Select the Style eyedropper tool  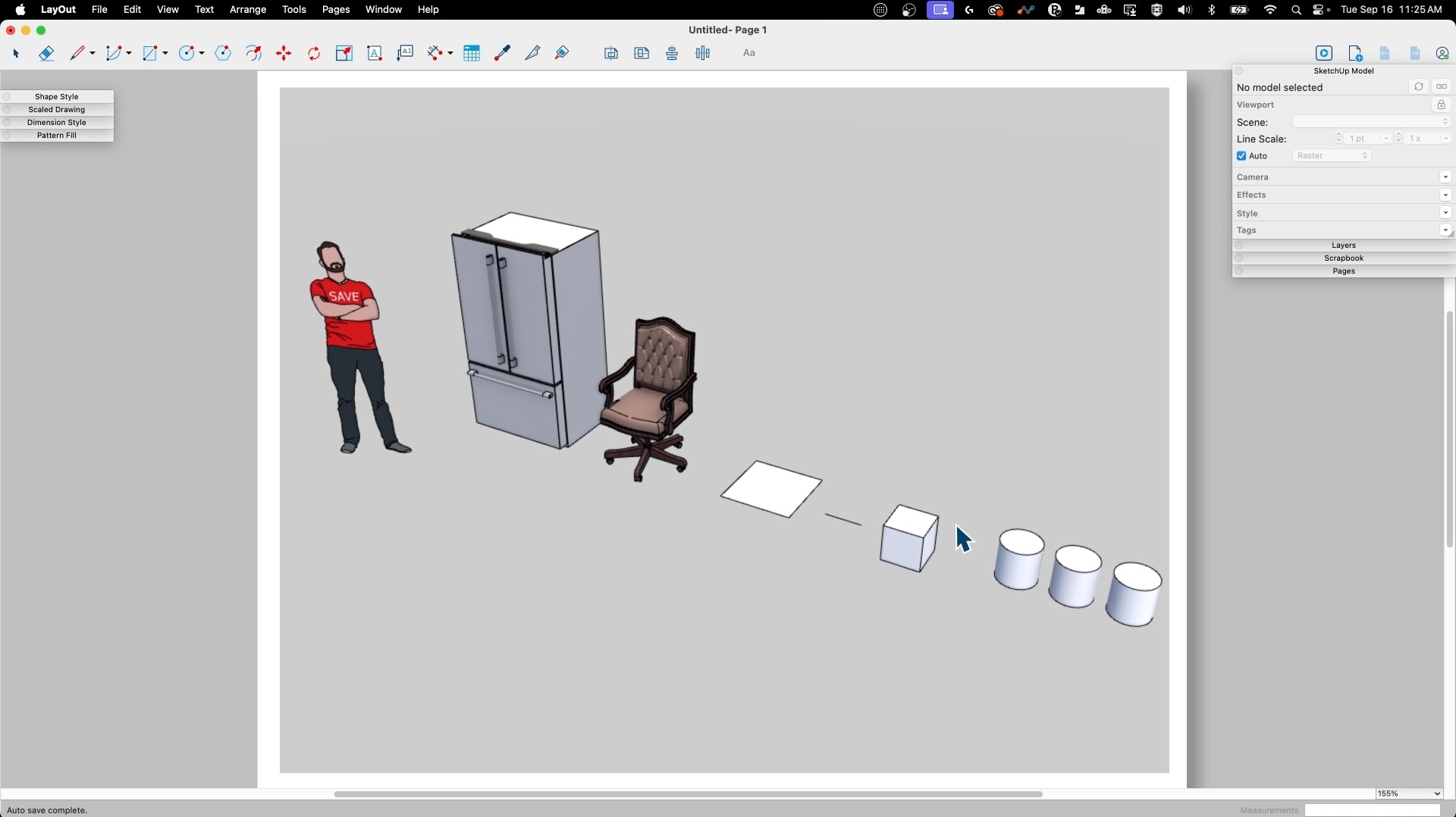click(x=502, y=54)
